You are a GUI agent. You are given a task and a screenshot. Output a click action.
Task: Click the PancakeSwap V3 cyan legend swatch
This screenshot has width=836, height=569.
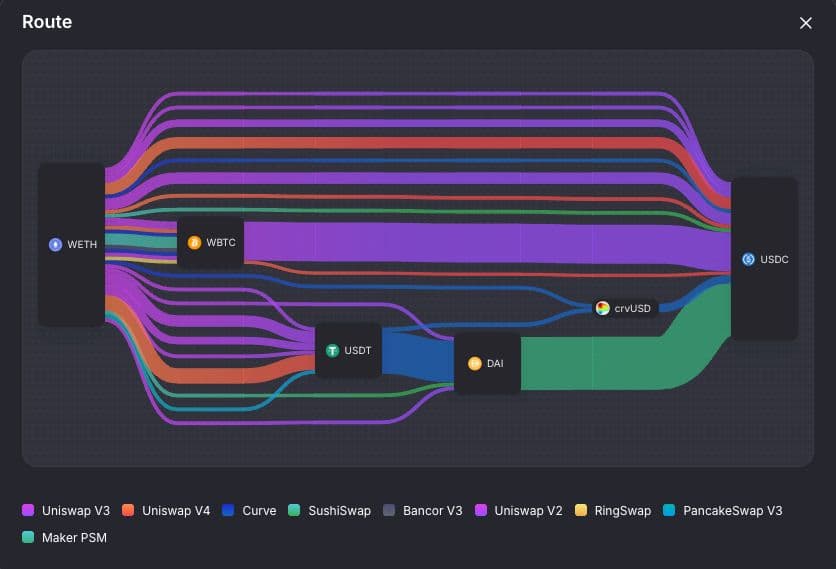(669, 510)
